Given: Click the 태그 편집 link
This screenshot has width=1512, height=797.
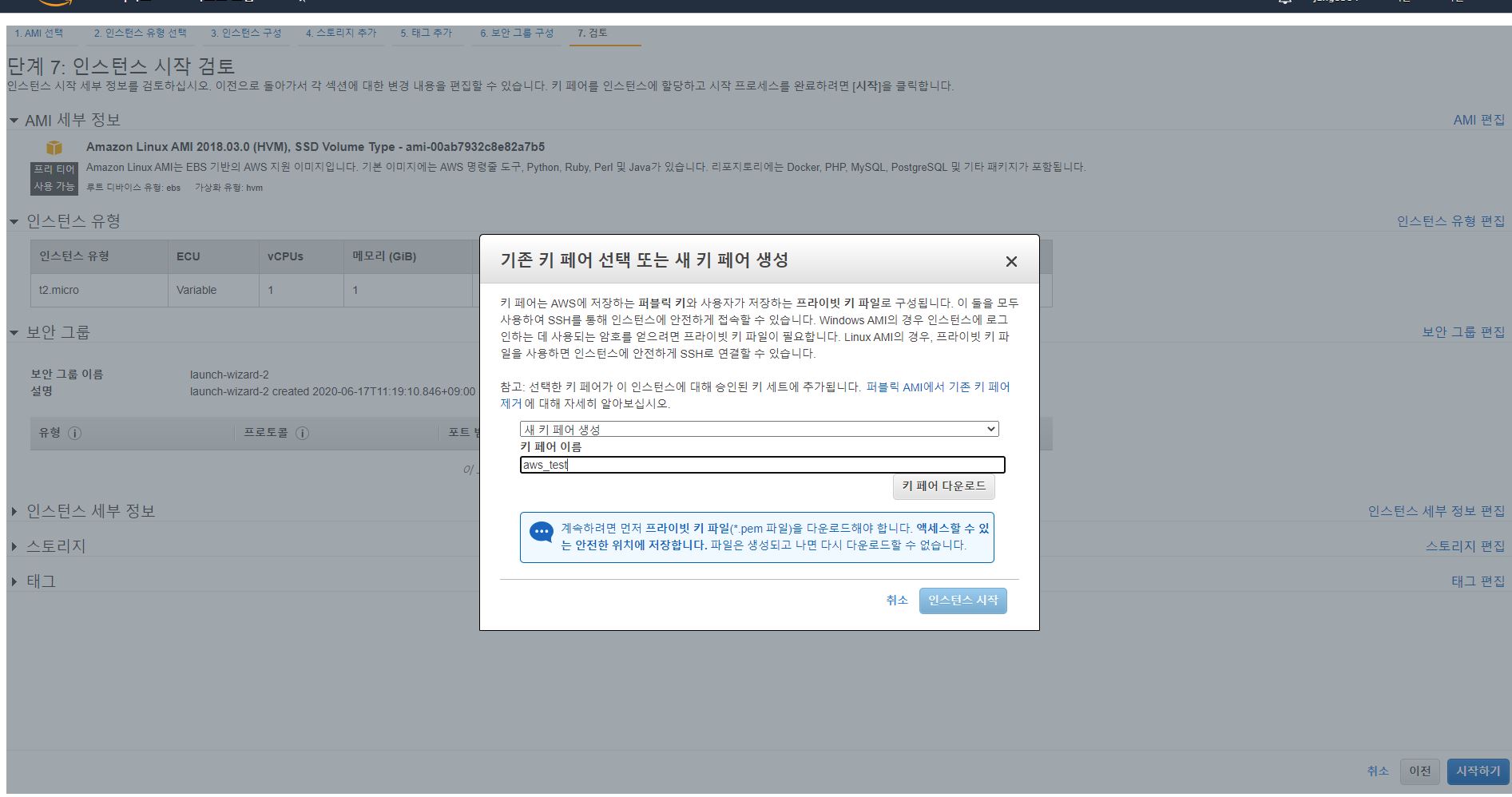Looking at the screenshot, I should 1478,581.
